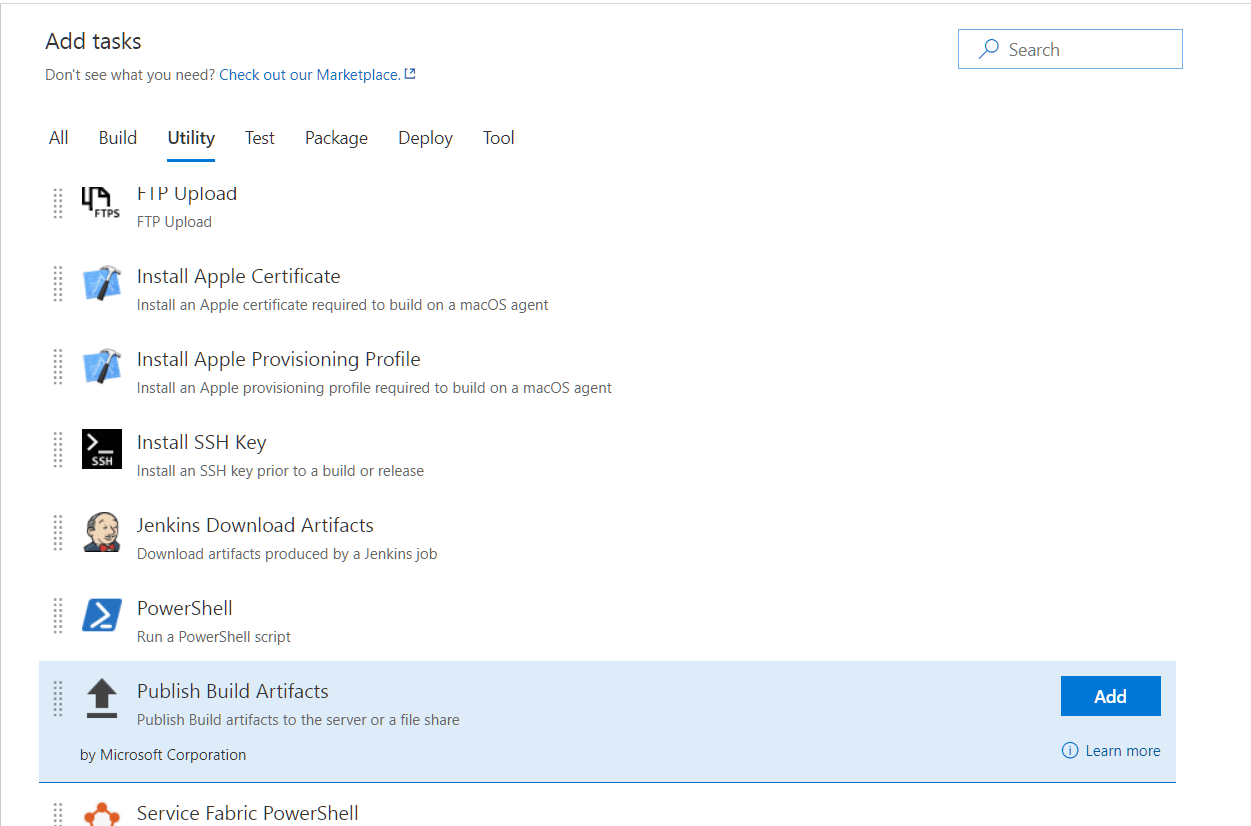Add the Publish Build Artifacts task
The width and height of the screenshot is (1251, 826).
[1111, 696]
